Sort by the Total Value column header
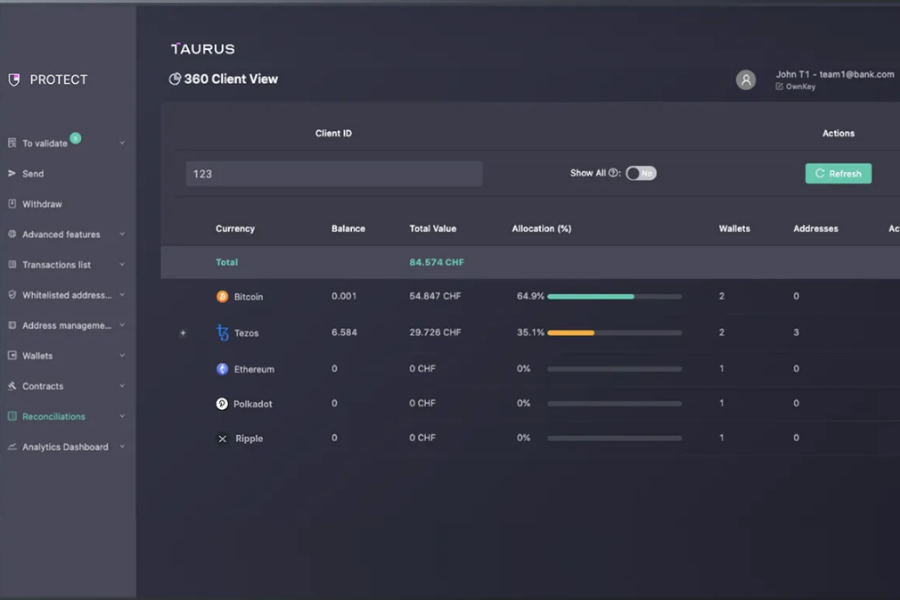 point(433,229)
